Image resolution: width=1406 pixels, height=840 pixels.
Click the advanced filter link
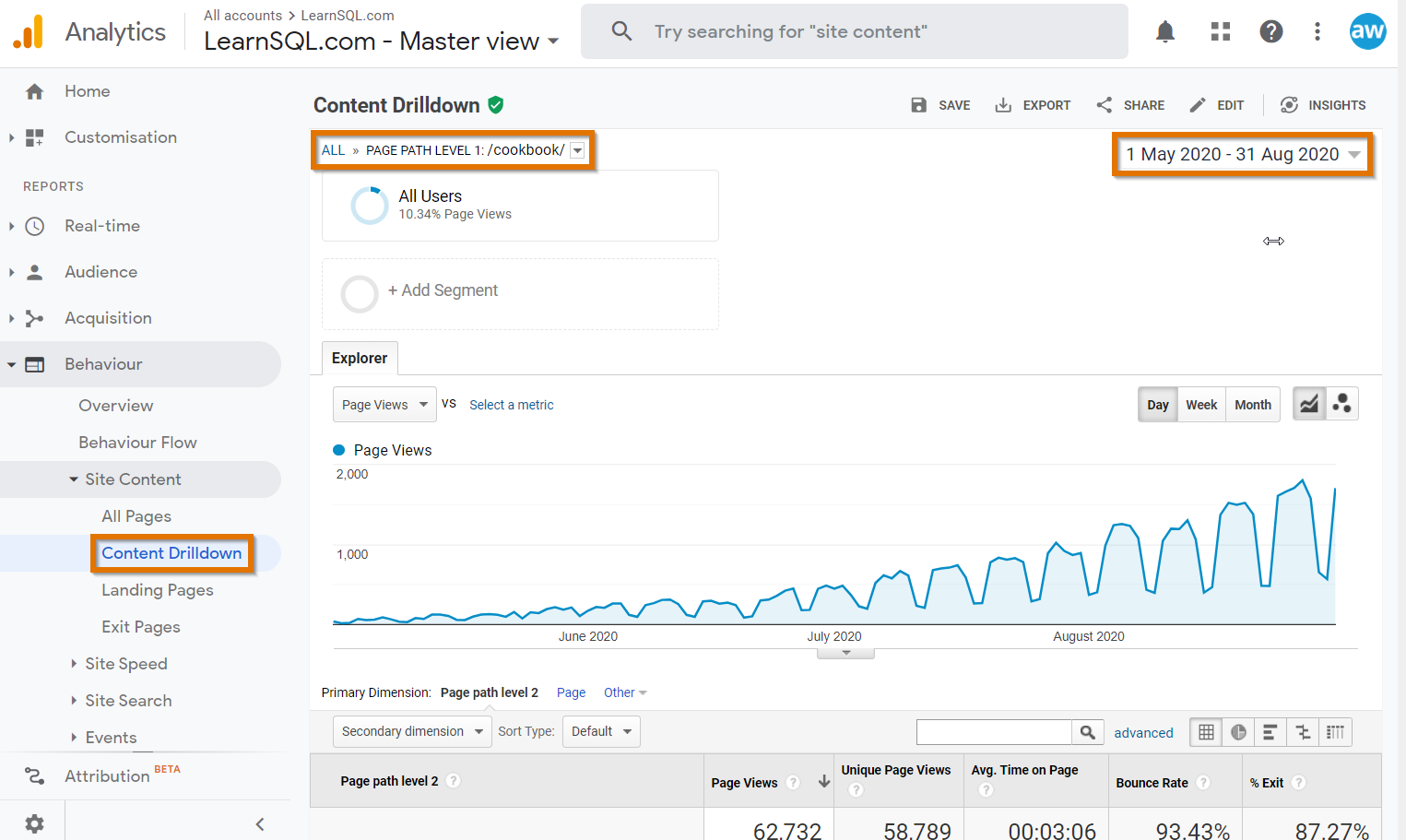(1143, 733)
